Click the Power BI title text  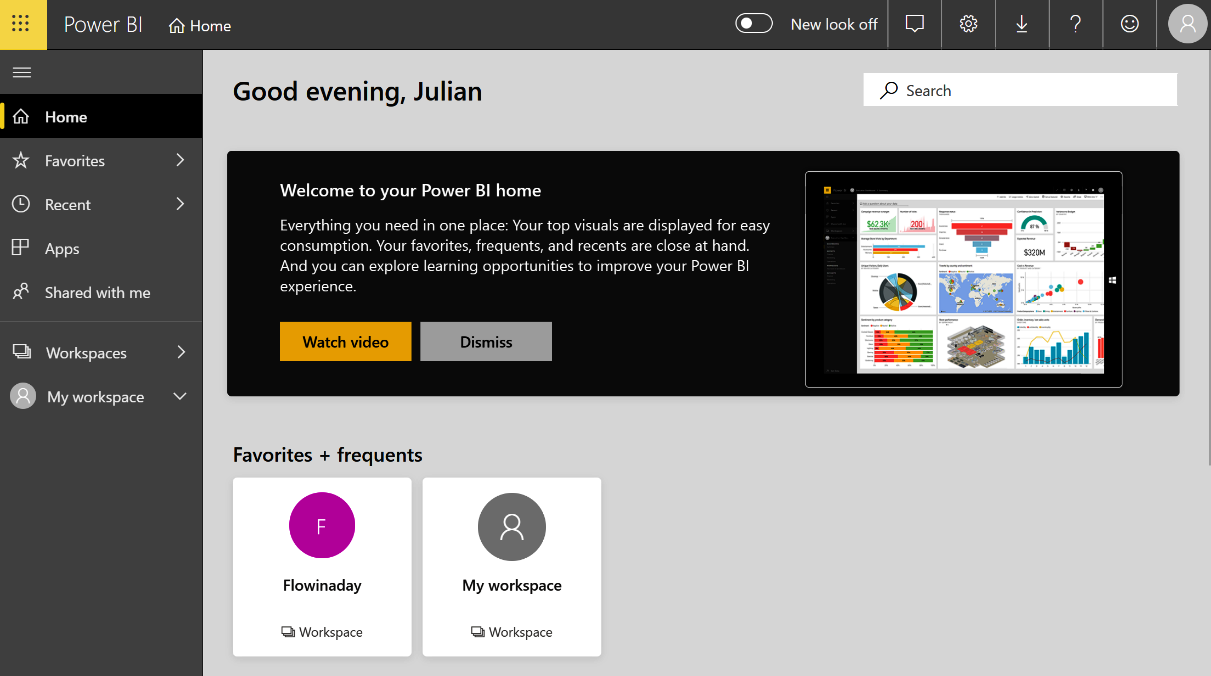[x=103, y=25]
